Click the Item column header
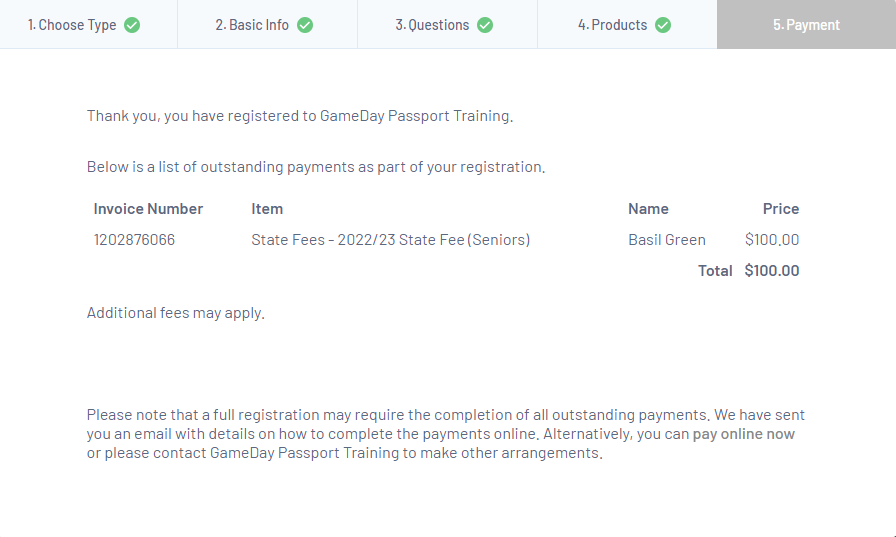This screenshot has width=896, height=537. tap(267, 209)
